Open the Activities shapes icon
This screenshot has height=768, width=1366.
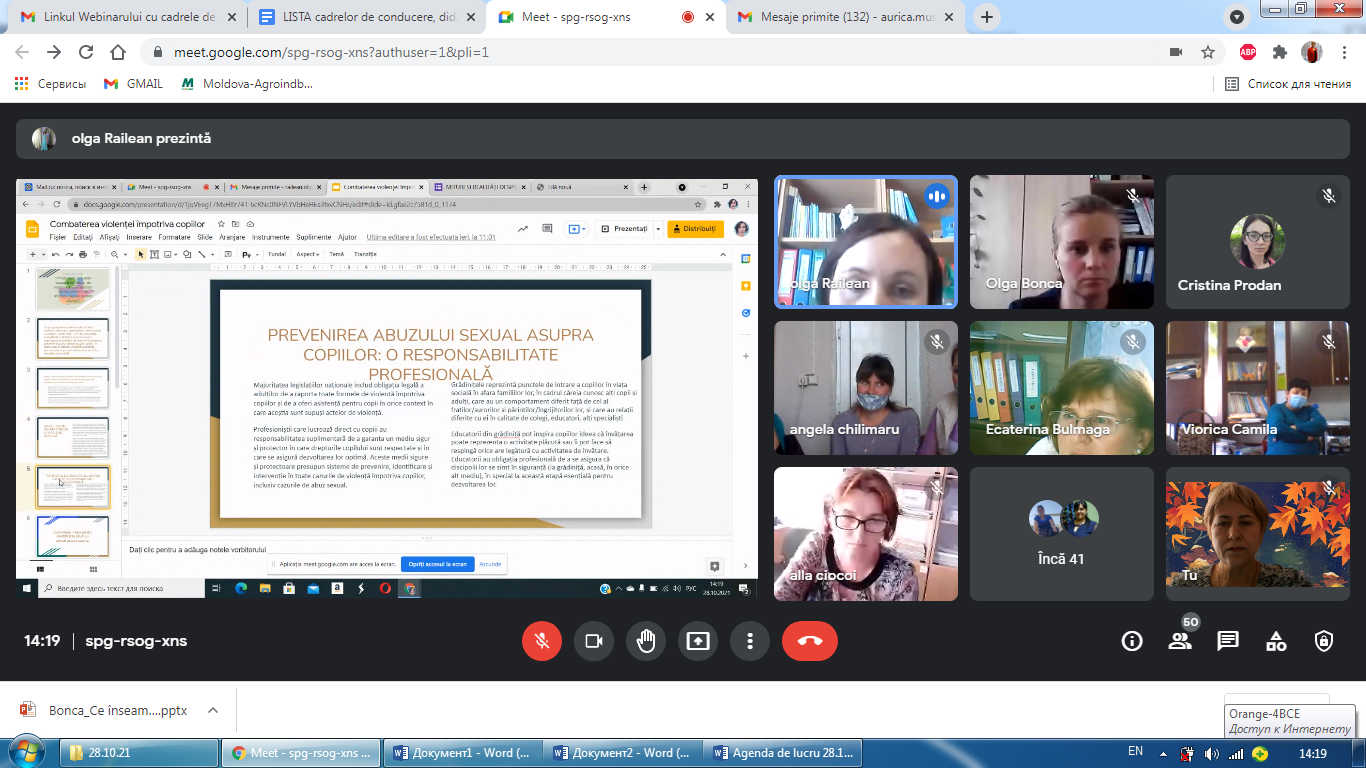click(1276, 641)
